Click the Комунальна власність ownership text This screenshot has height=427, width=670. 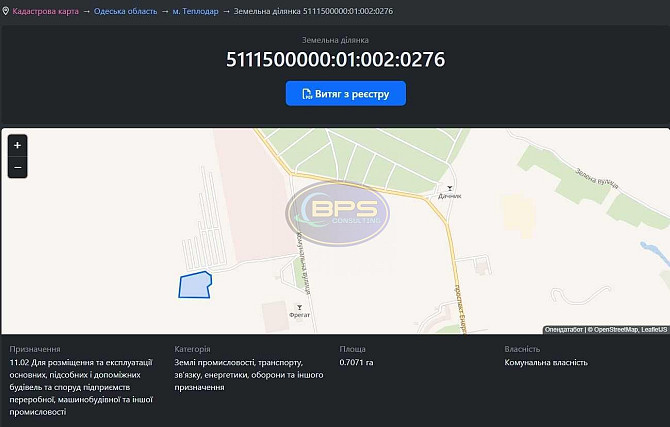click(546, 390)
